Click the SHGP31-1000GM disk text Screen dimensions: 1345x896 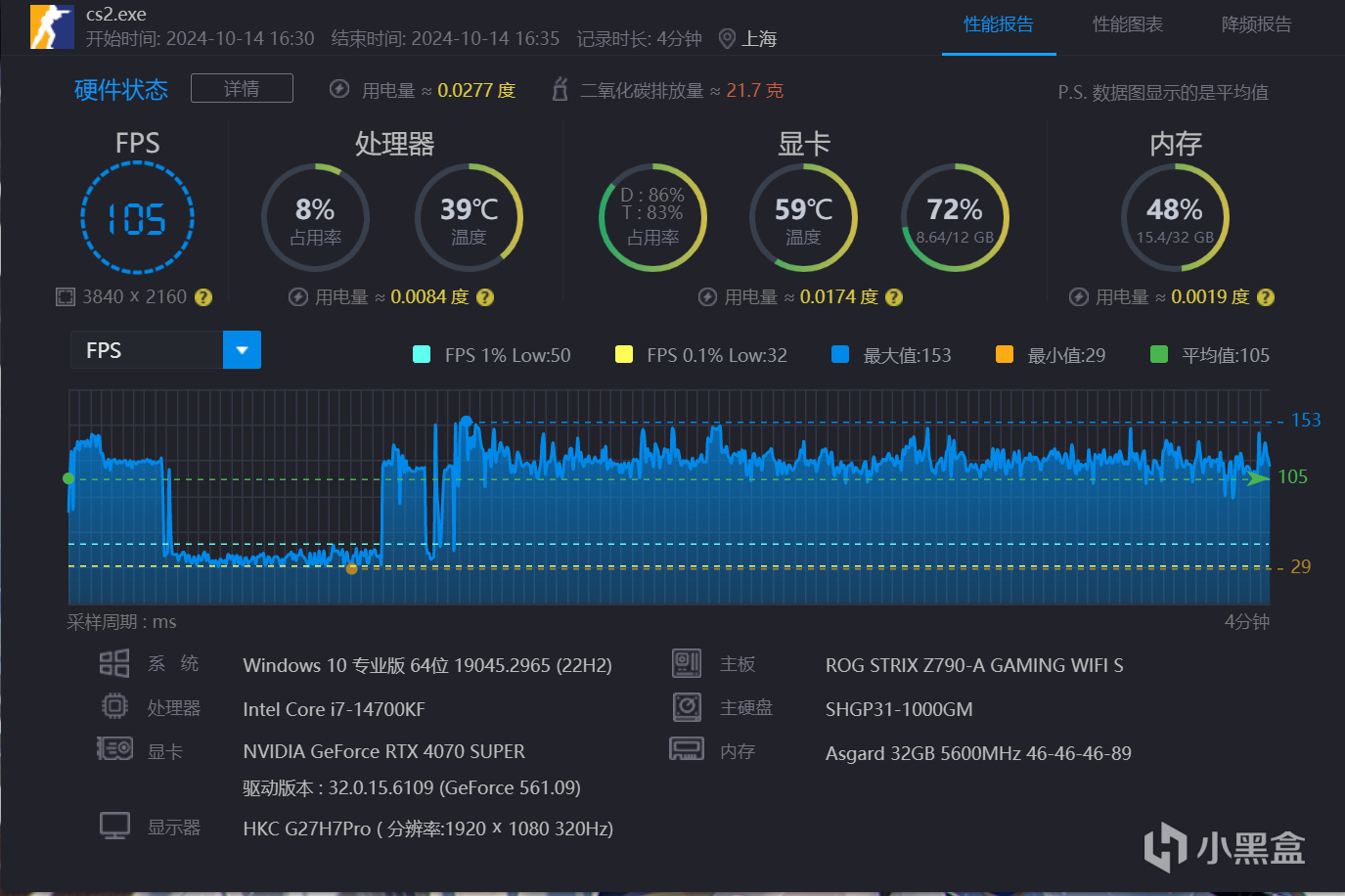(x=899, y=709)
